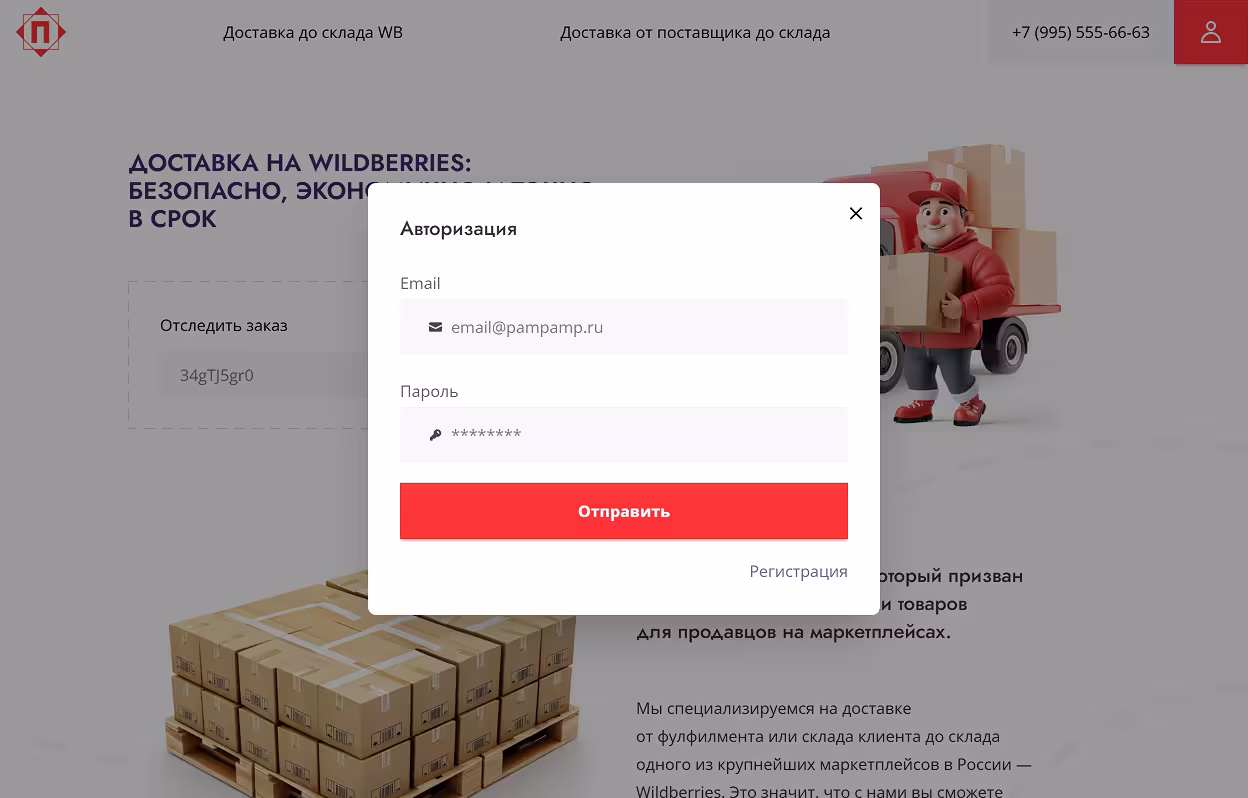Click the Пароль field label
Screen dimensions: 1248x798
coord(429,391)
